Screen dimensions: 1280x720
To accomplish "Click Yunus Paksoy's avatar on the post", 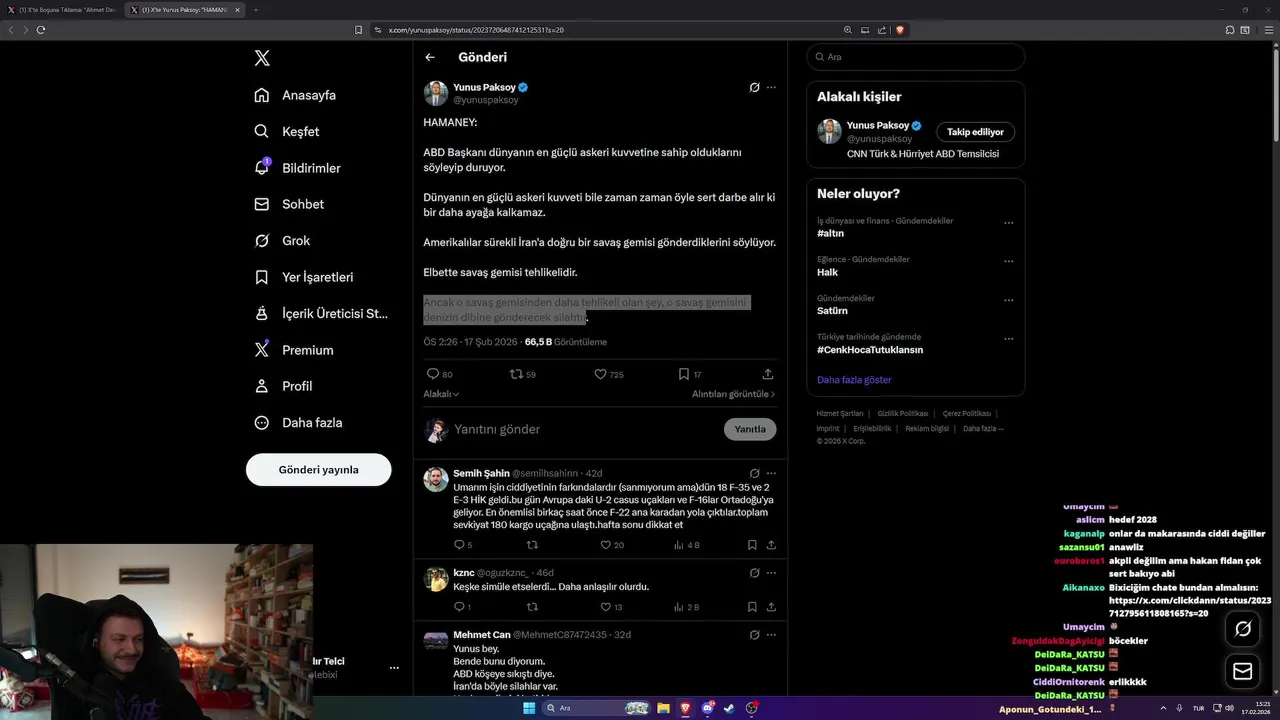I will pos(436,93).
